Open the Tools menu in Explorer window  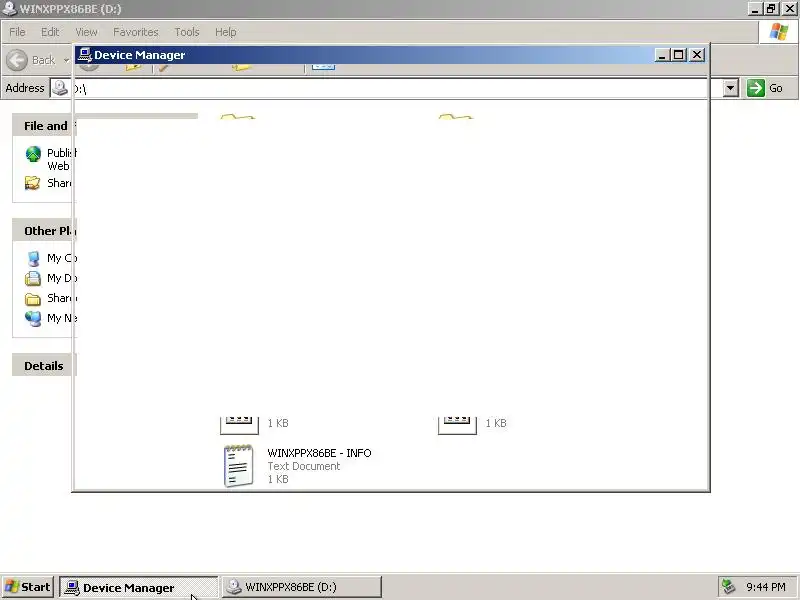pyautogui.click(x=187, y=32)
